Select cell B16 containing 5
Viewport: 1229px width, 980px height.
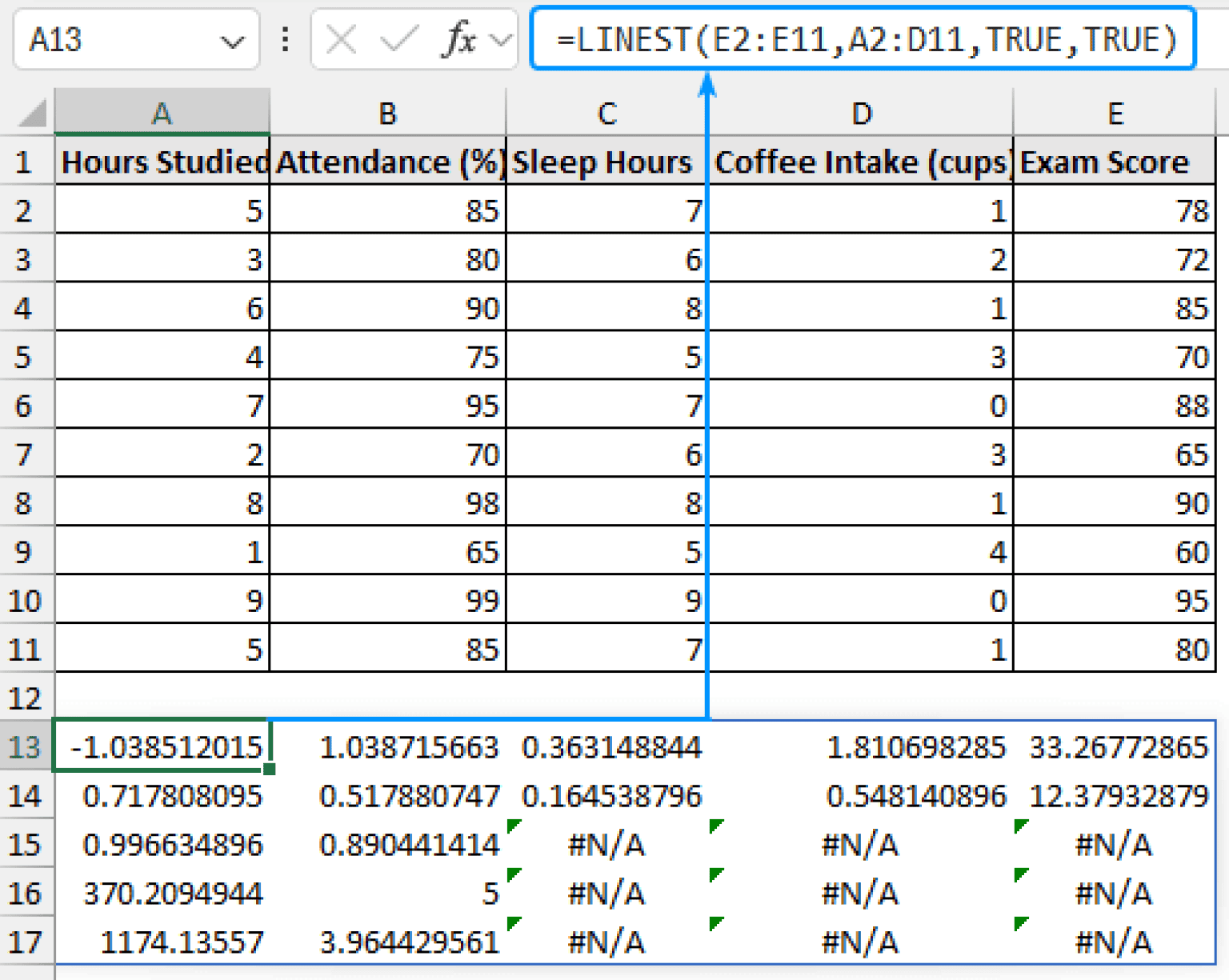click(x=388, y=894)
